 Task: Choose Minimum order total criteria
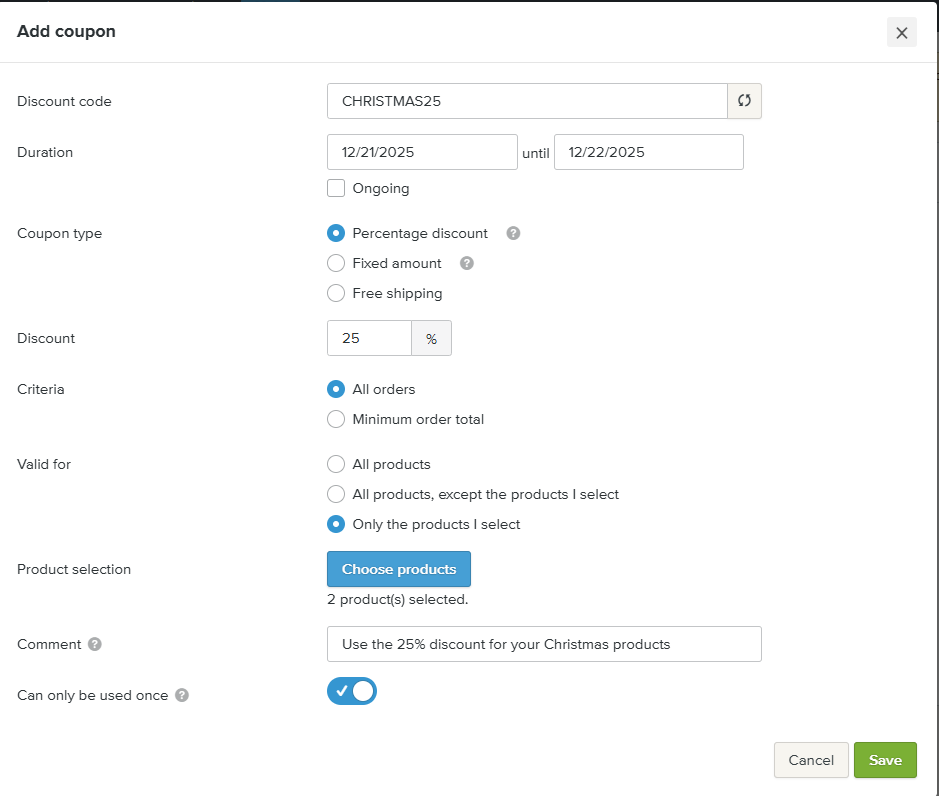[x=336, y=419]
